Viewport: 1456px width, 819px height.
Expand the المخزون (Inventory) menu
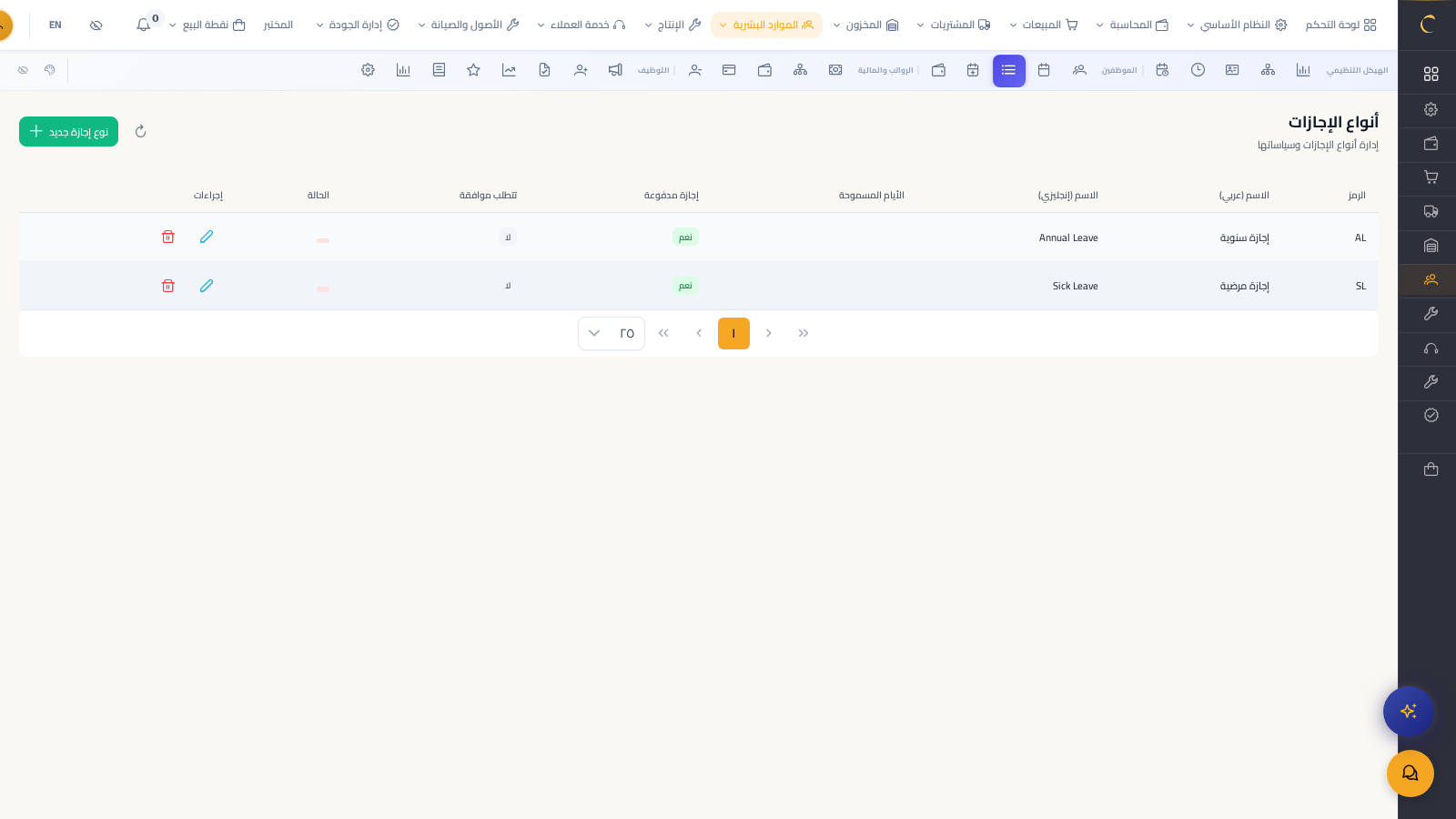[x=865, y=25]
